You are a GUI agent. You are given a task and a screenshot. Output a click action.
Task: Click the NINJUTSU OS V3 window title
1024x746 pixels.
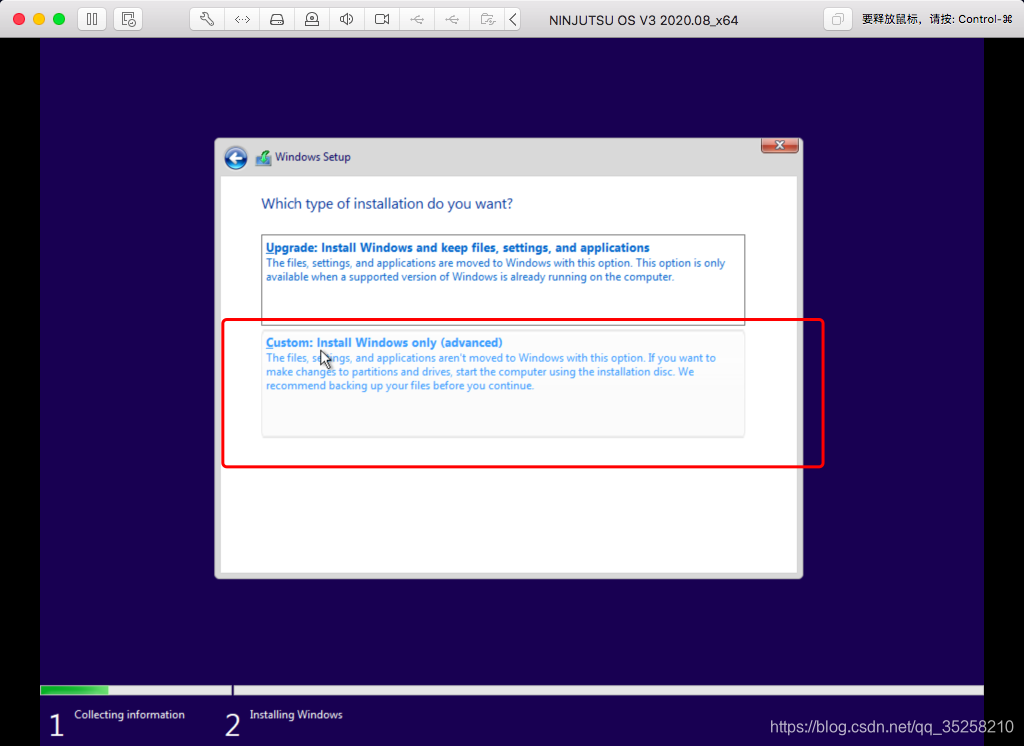tap(643, 20)
